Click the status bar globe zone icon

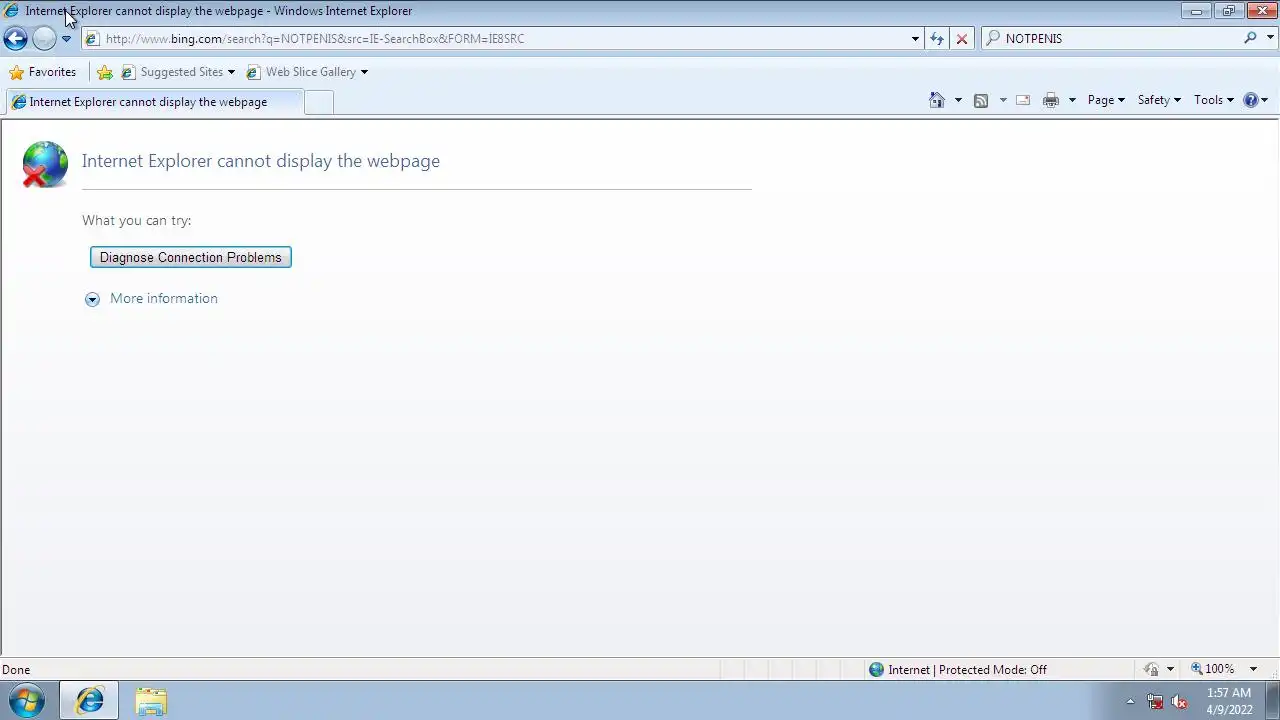[x=877, y=670]
